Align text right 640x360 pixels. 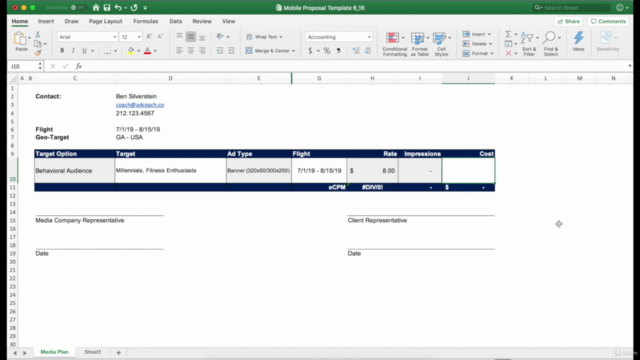point(202,51)
